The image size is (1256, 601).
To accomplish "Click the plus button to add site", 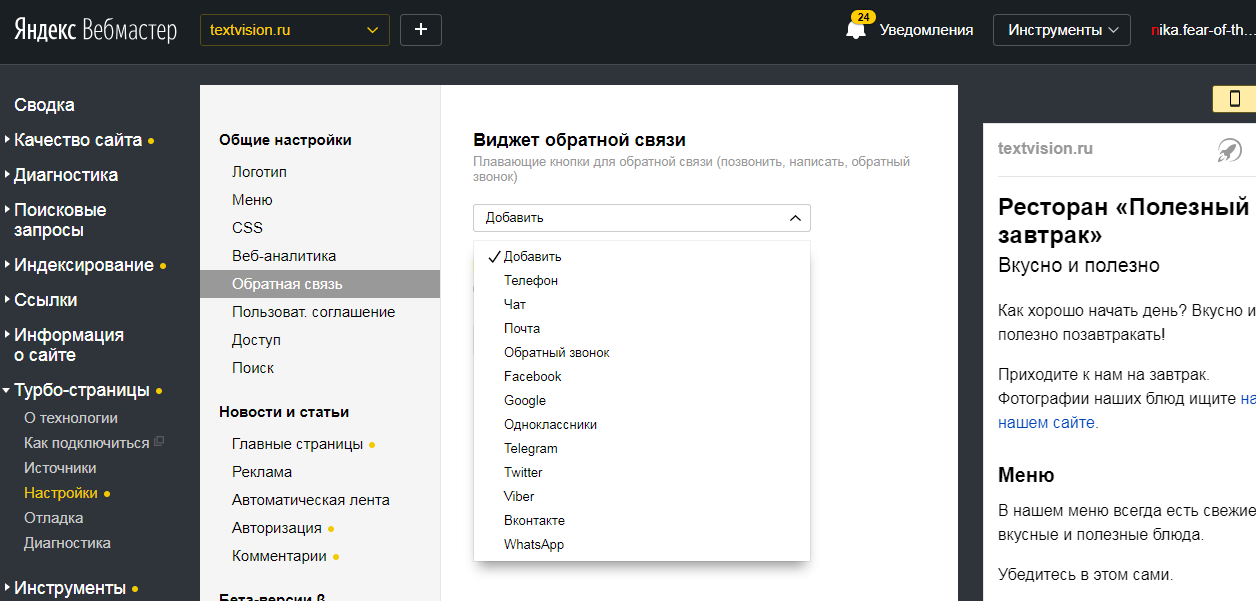I will click(x=420, y=30).
